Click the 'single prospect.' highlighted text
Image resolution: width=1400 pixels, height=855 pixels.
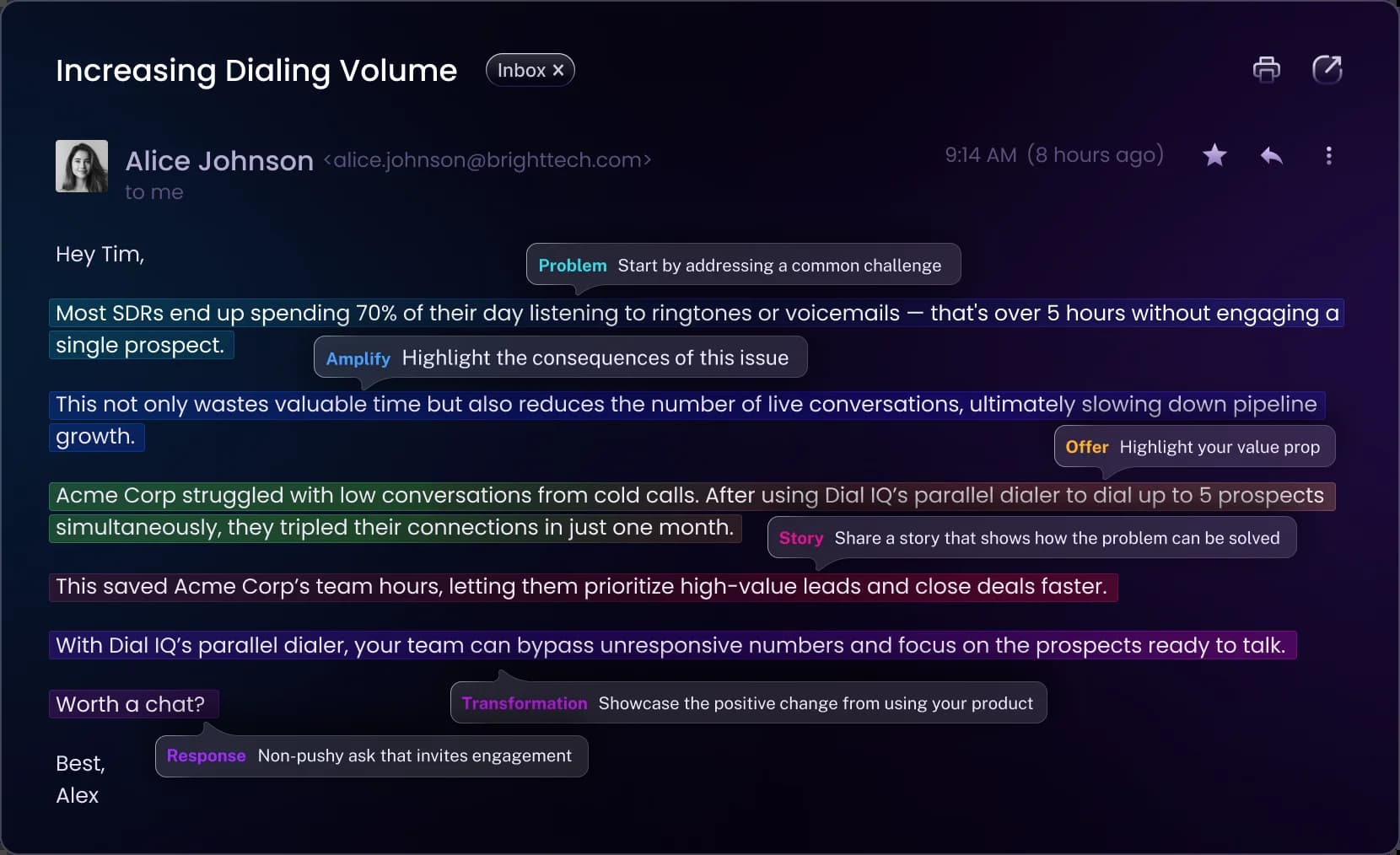pos(142,345)
